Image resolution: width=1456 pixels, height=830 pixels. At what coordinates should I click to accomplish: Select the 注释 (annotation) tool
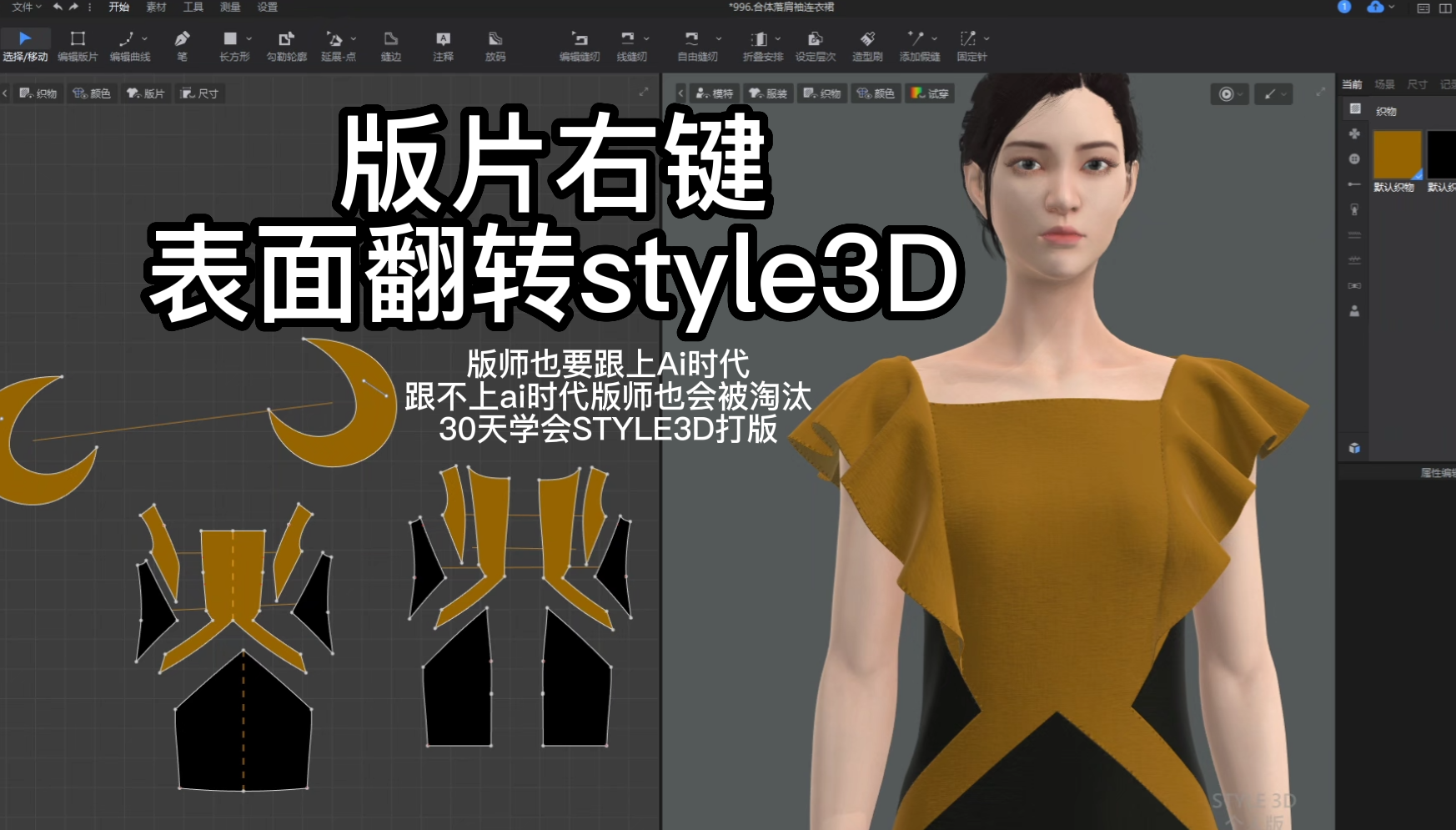(443, 46)
